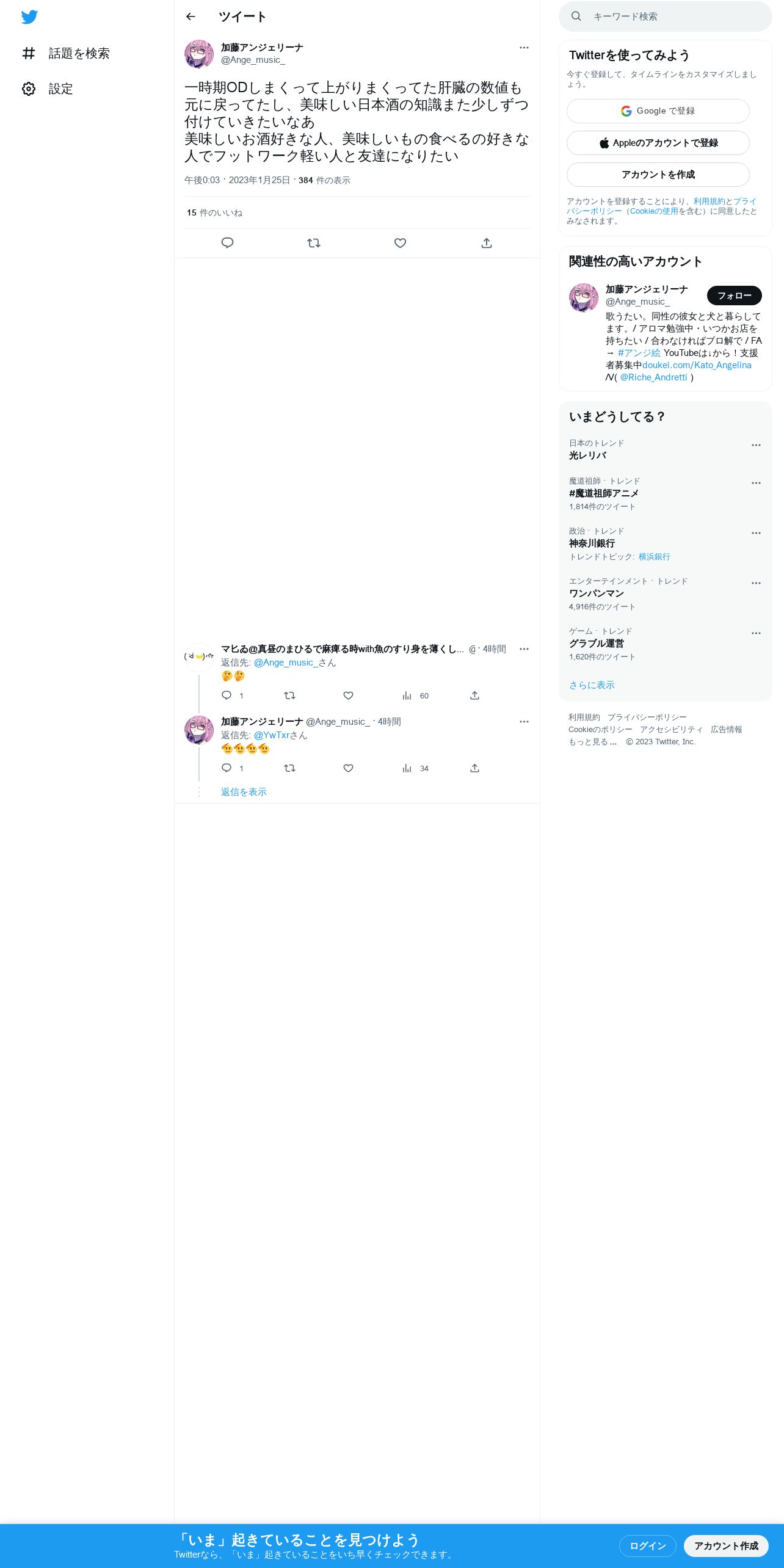Click Google で登録 button
This screenshot has width=784, height=1568.
tap(658, 111)
